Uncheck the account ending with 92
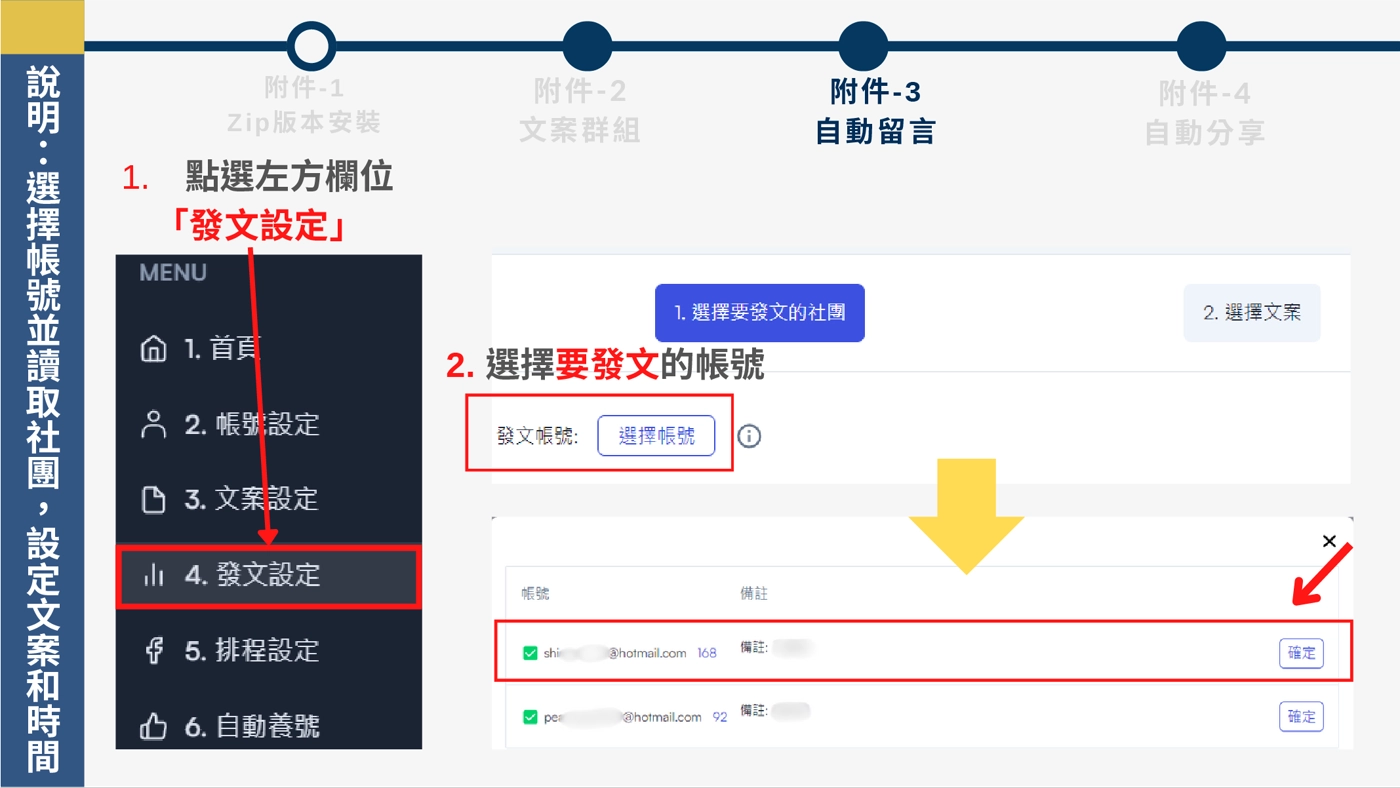The height and width of the screenshot is (788, 1400). (x=530, y=717)
